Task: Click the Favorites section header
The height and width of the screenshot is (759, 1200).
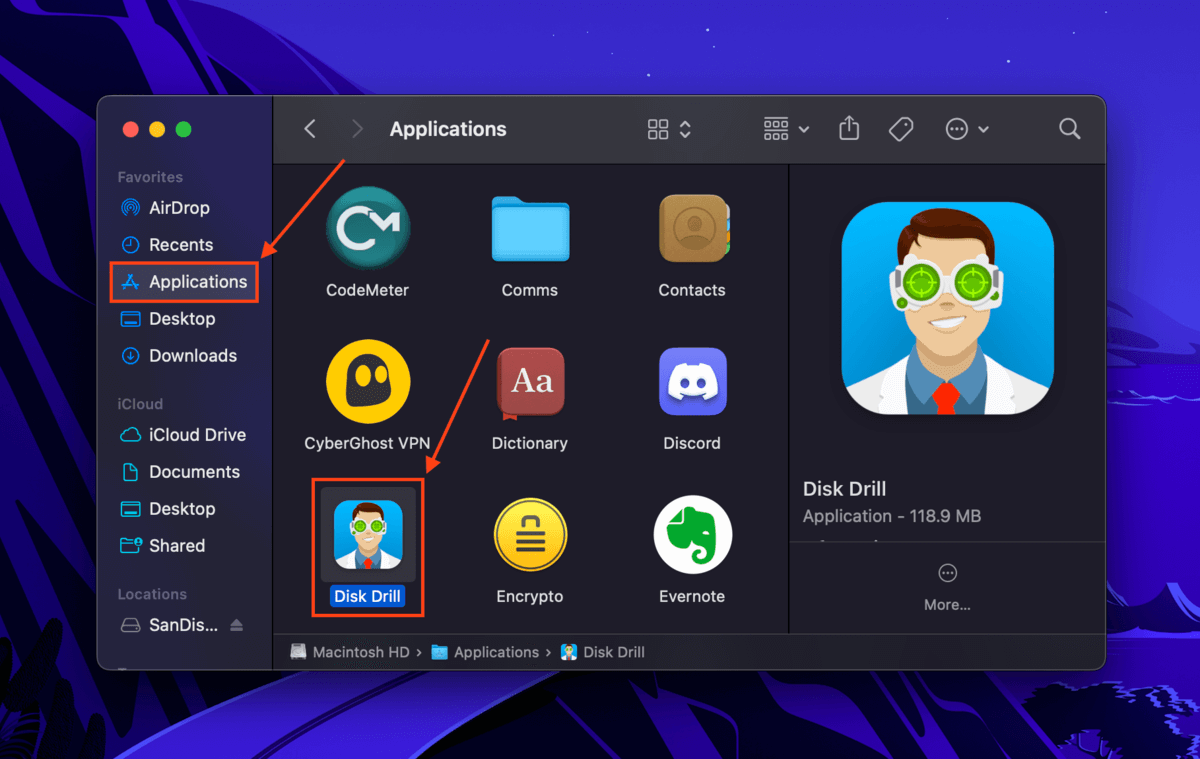Action: point(150,177)
